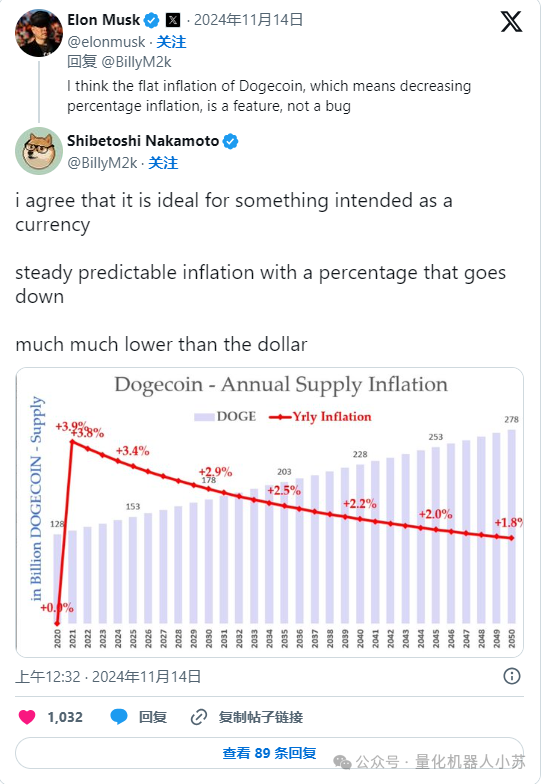Like the post with heart icon

[27, 717]
